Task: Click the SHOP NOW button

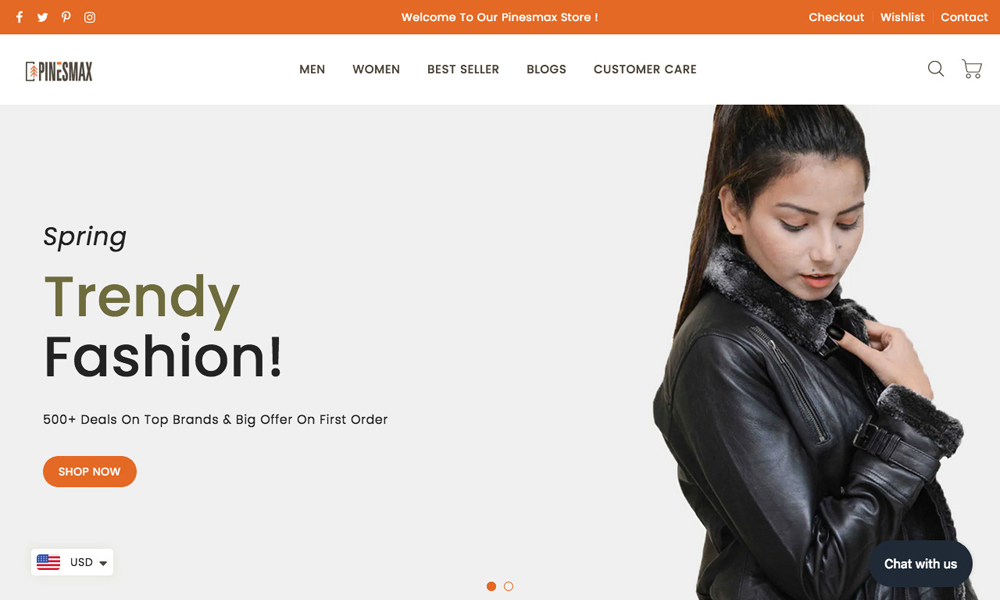Action: [90, 471]
